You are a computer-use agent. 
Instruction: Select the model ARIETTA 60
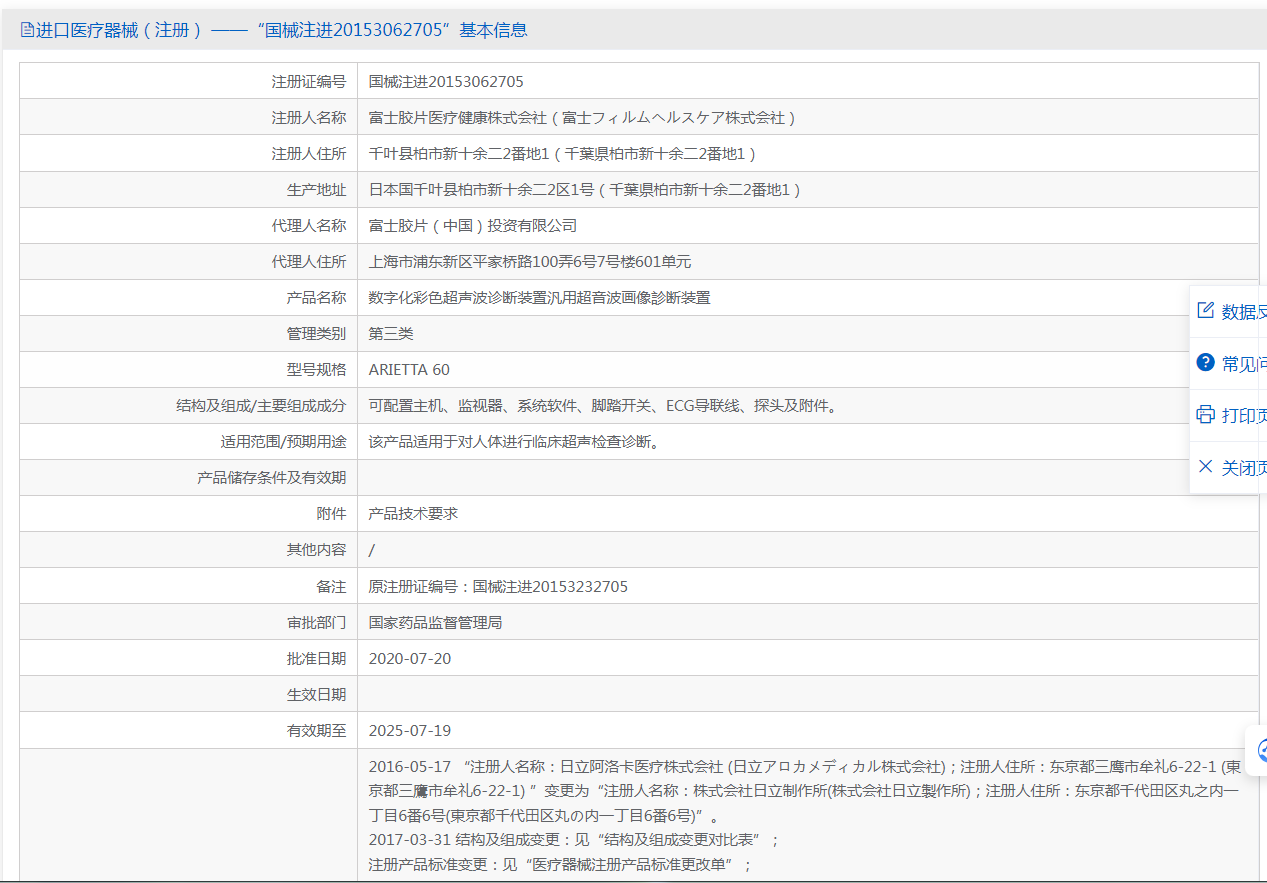click(409, 370)
